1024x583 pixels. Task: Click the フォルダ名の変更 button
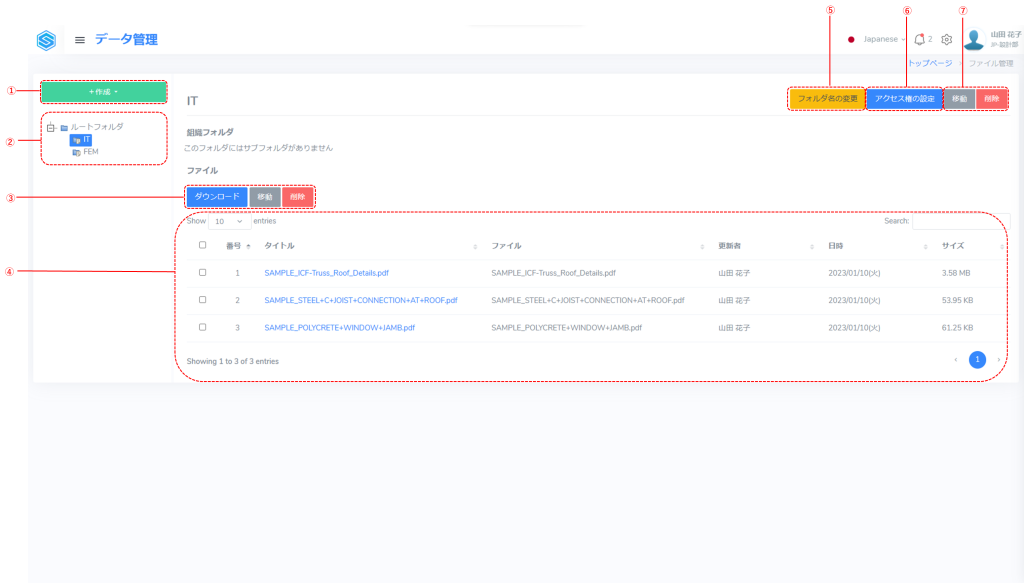[827, 99]
